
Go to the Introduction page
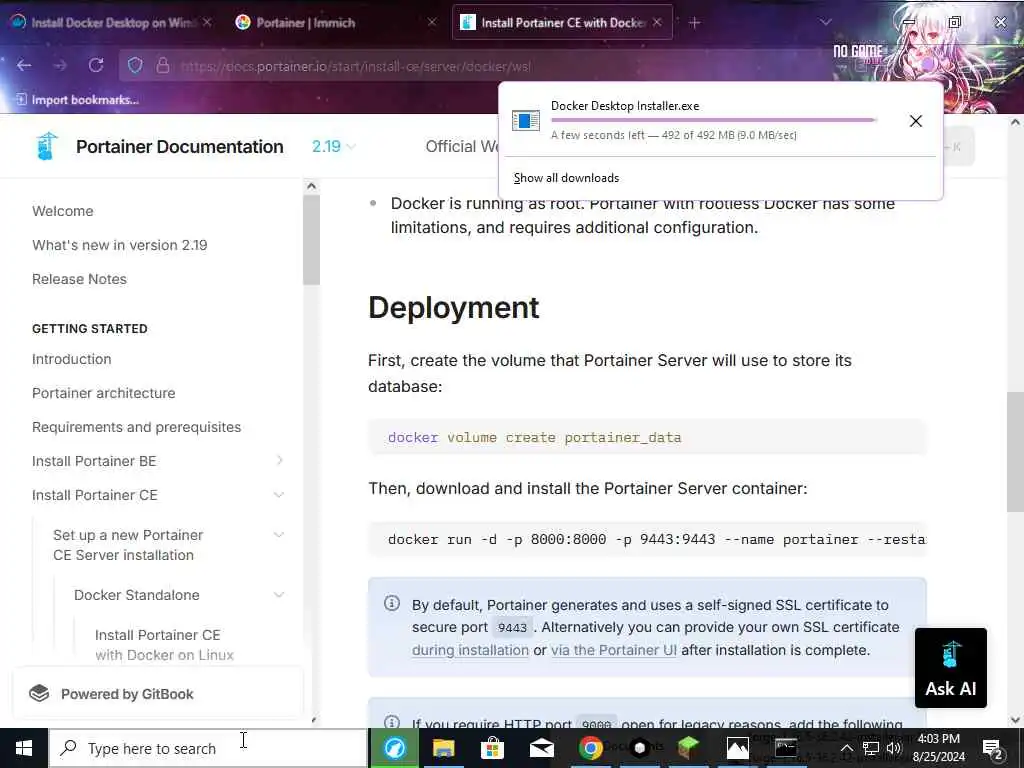tap(71, 359)
